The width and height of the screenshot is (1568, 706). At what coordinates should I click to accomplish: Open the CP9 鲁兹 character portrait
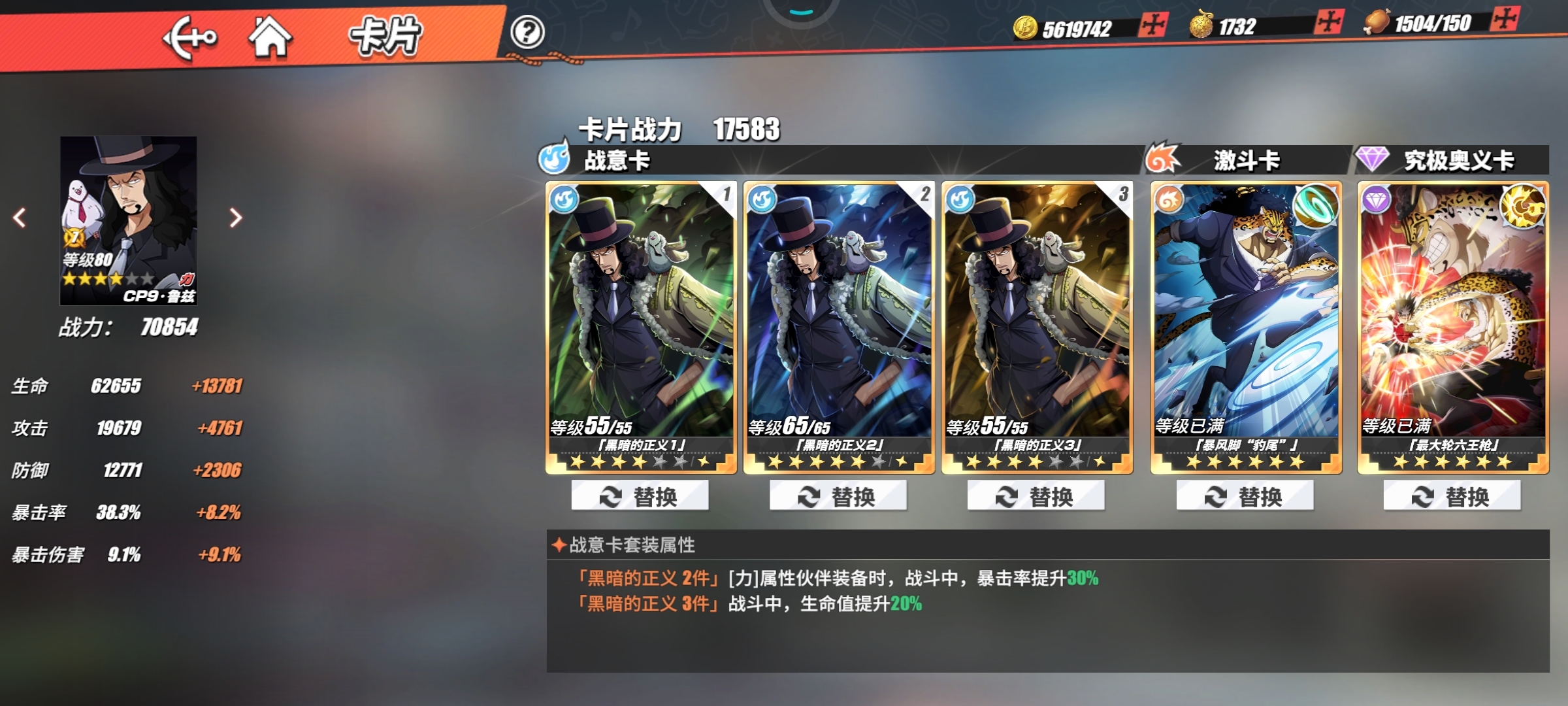click(x=129, y=220)
